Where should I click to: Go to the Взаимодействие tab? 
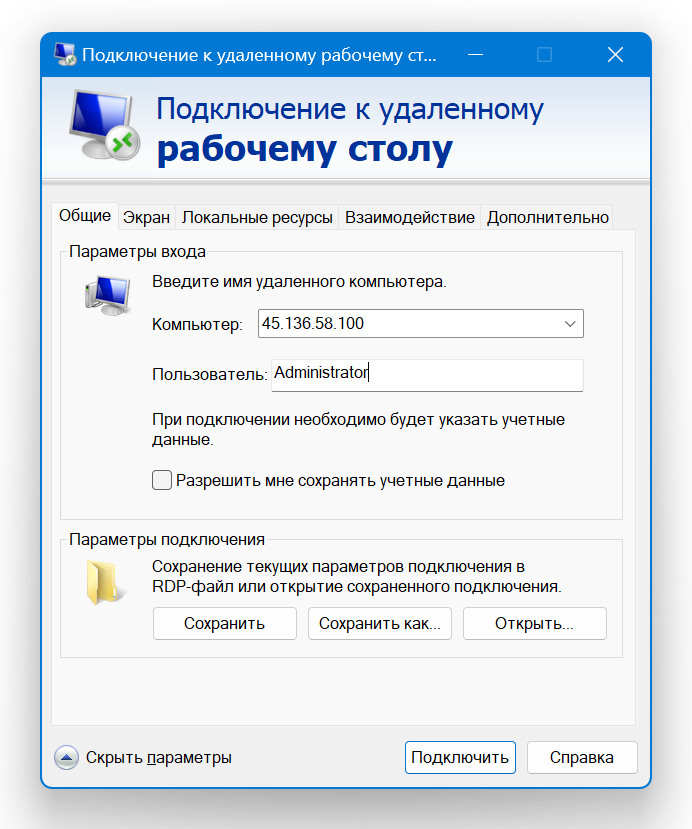410,217
